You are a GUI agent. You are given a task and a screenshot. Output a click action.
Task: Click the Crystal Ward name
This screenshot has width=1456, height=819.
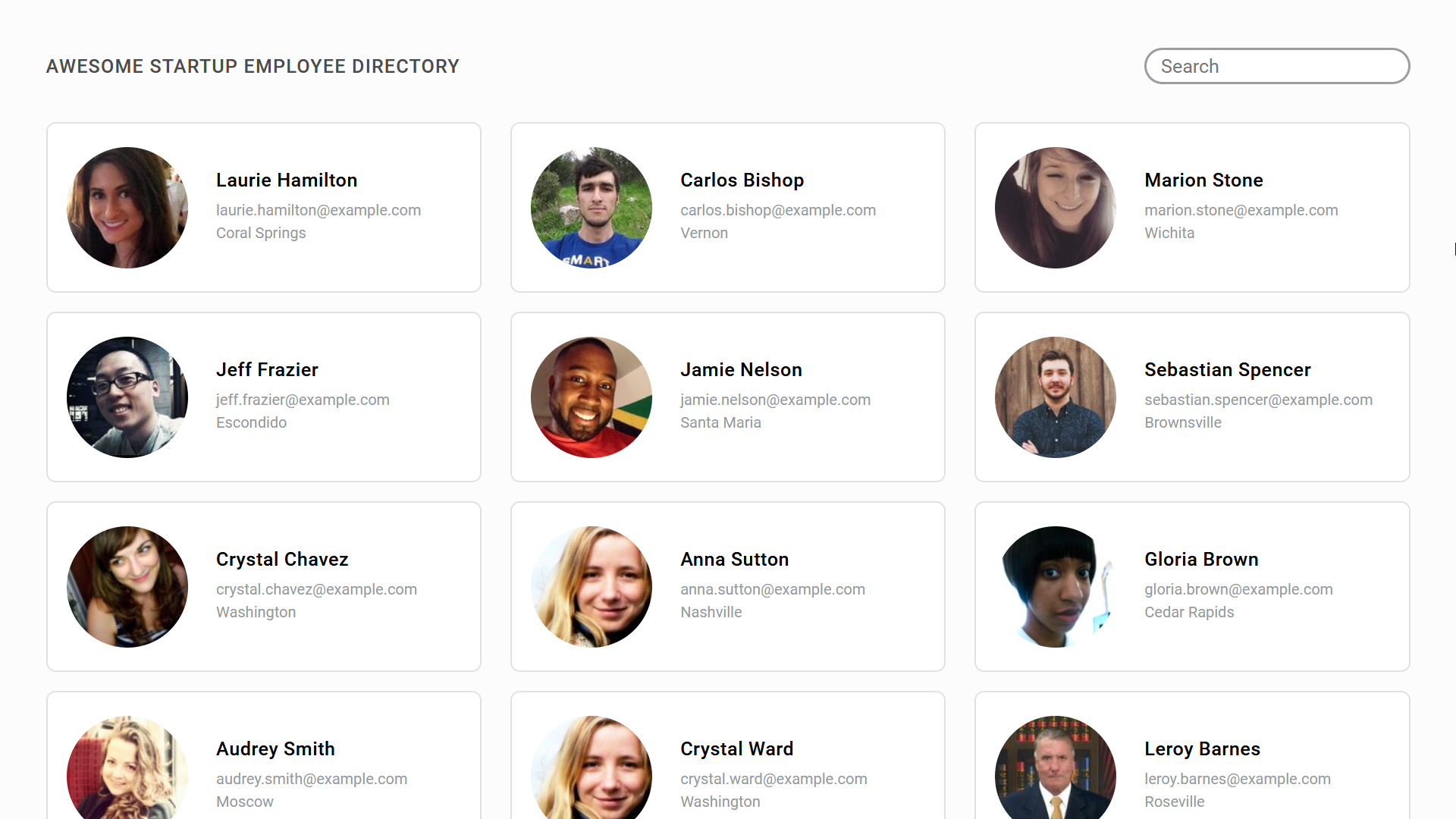[x=736, y=749]
